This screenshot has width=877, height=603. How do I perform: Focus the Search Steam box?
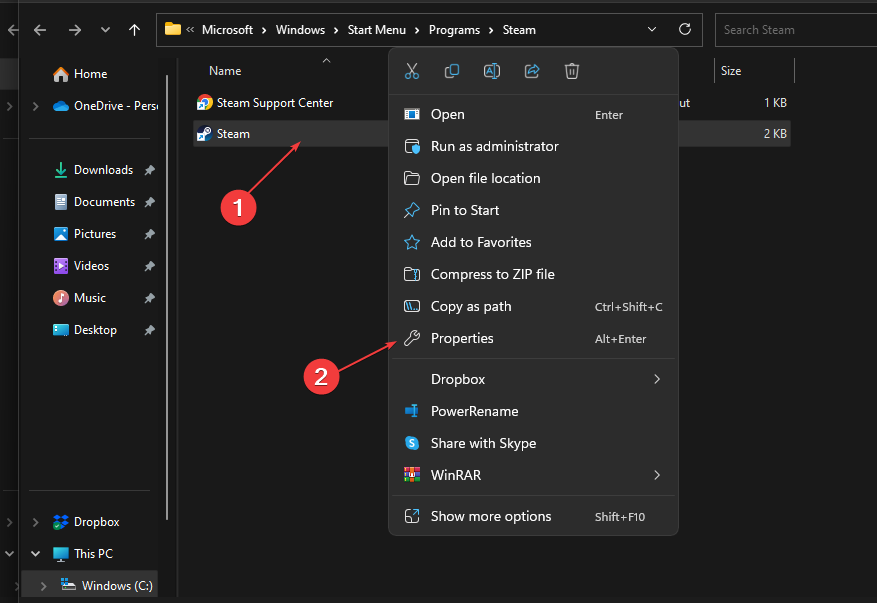point(796,30)
